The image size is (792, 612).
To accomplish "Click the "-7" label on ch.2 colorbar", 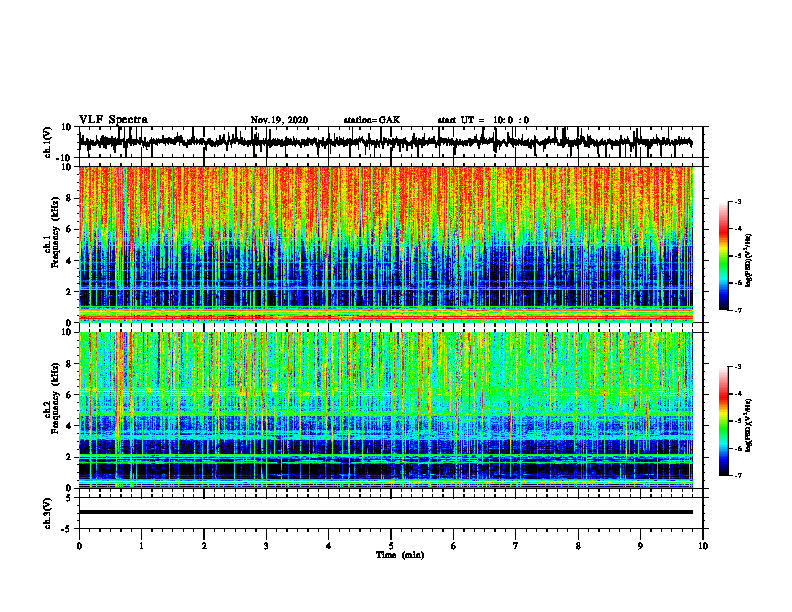I will point(738,475).
